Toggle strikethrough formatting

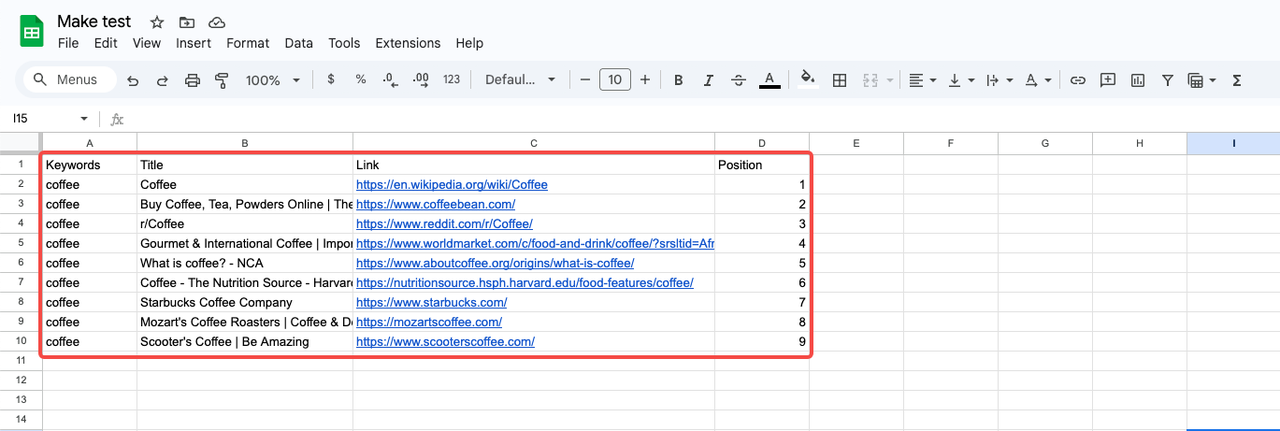pyautogui.click(x=739, y=80)
